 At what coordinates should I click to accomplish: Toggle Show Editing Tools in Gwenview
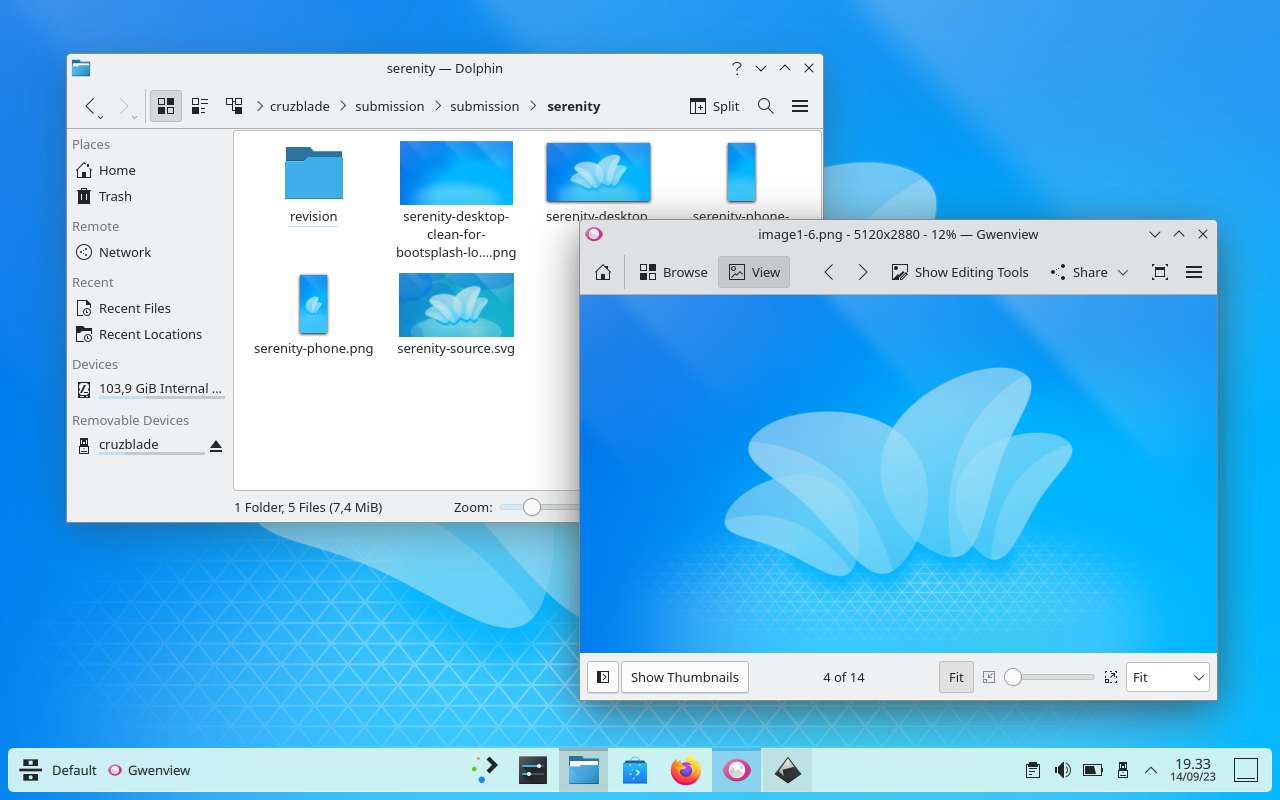[959, 272]
